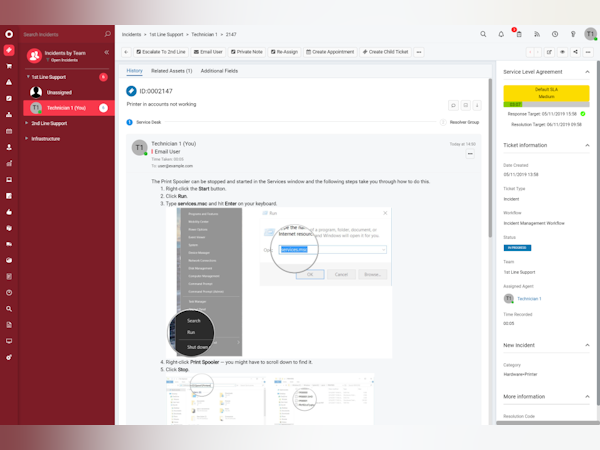Screen dimensions: 600x450
Task: Click the Open Incidents filter
Action: (x=62, y=60)
